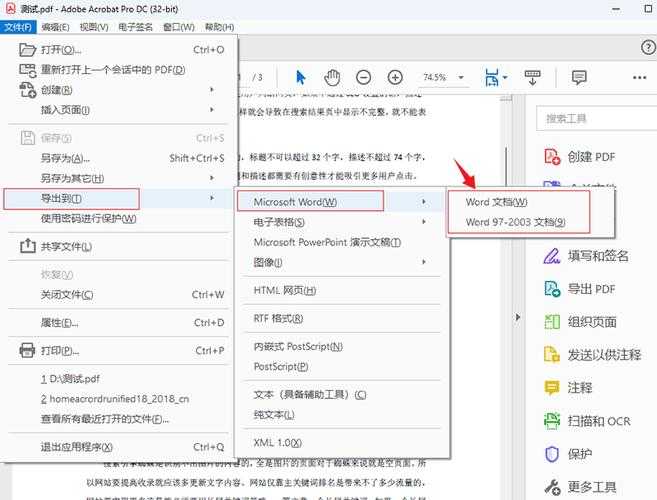
Task: Open the Edit (编辑) menu
Action: coord(55,27)
